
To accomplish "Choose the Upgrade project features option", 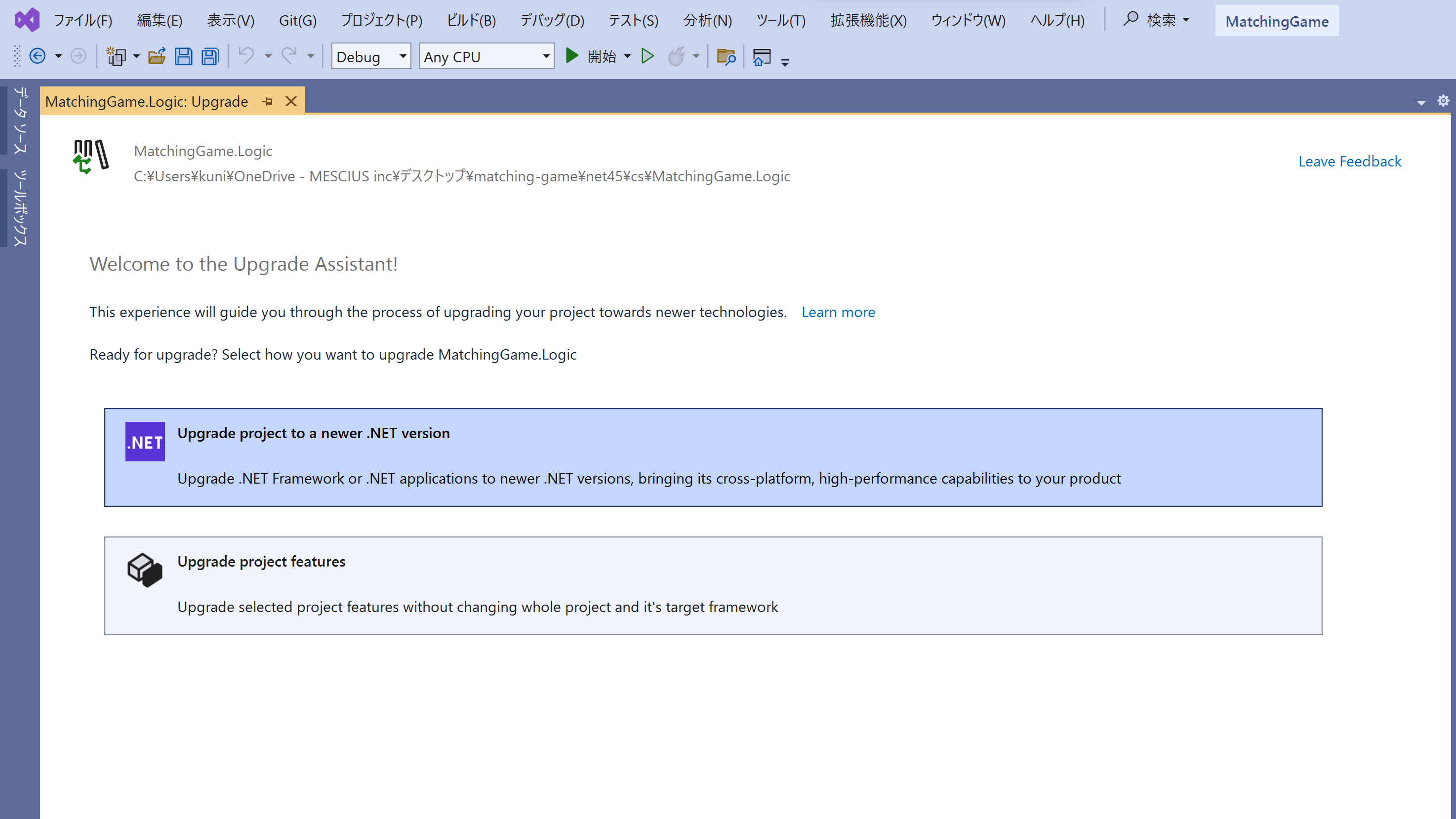I will click(713, 585).
